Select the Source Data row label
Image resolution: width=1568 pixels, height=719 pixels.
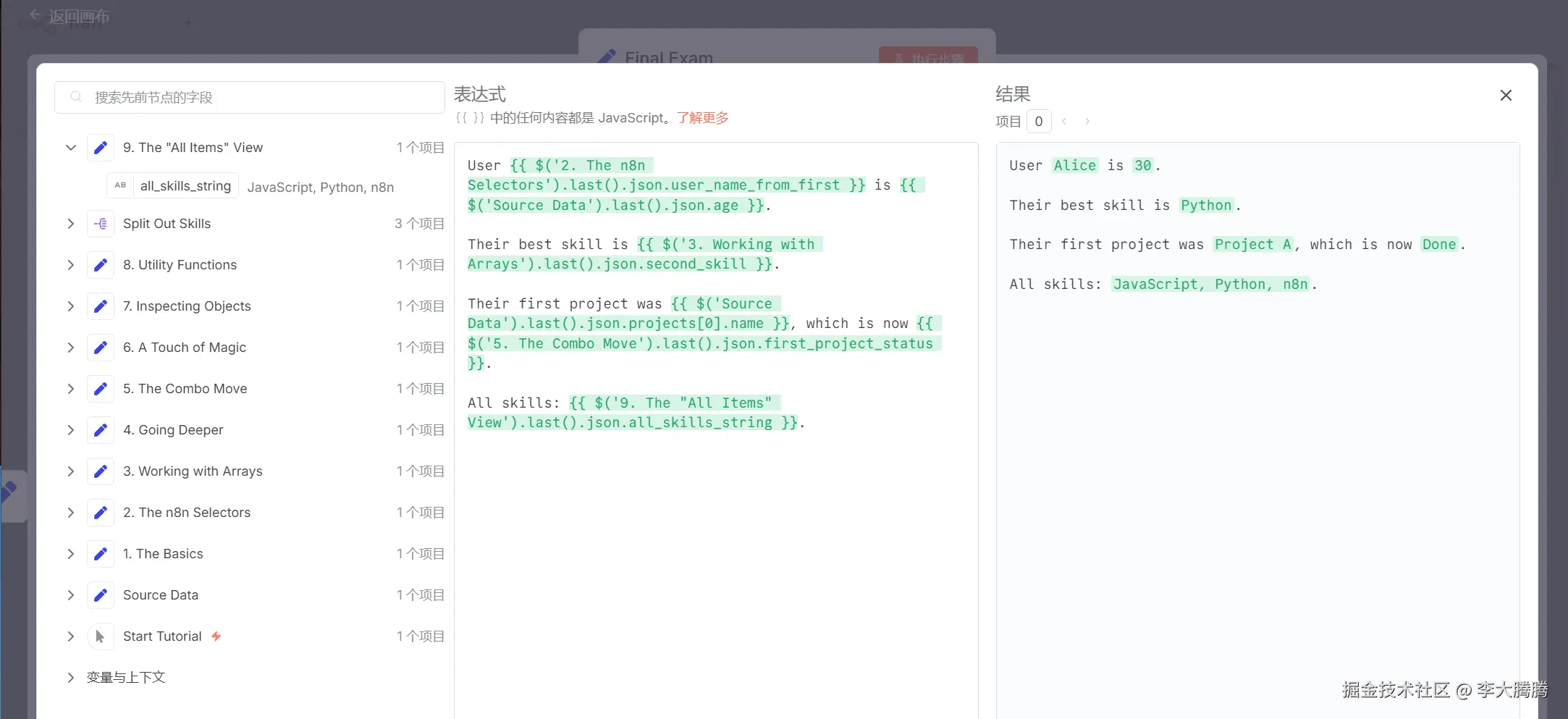pos(161,595)
